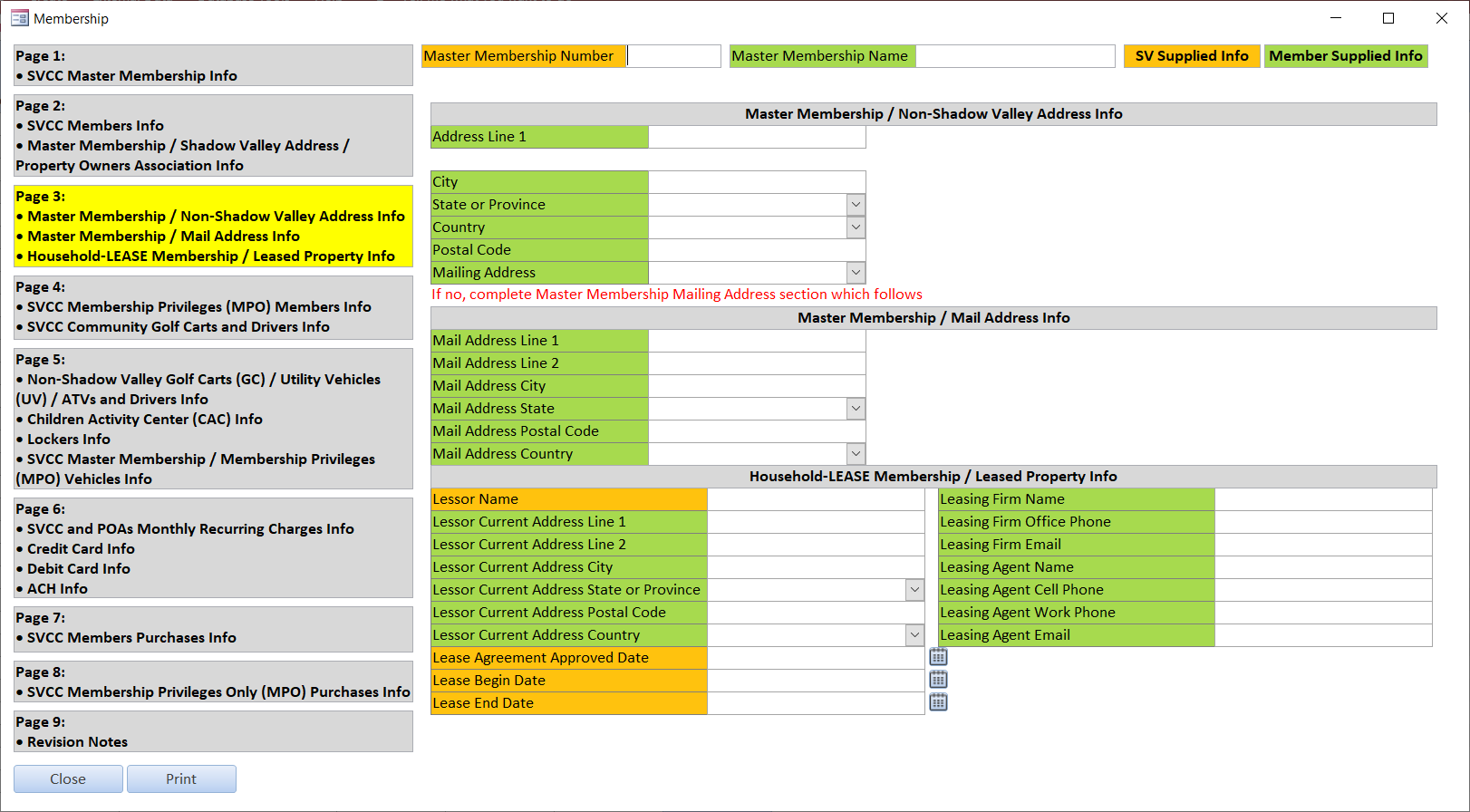The width and height of the screenshot is (1470, 812).
Task: Click 'Household-LEASE Membership / Leased Property Info' section header
Action: pos(933,477)
